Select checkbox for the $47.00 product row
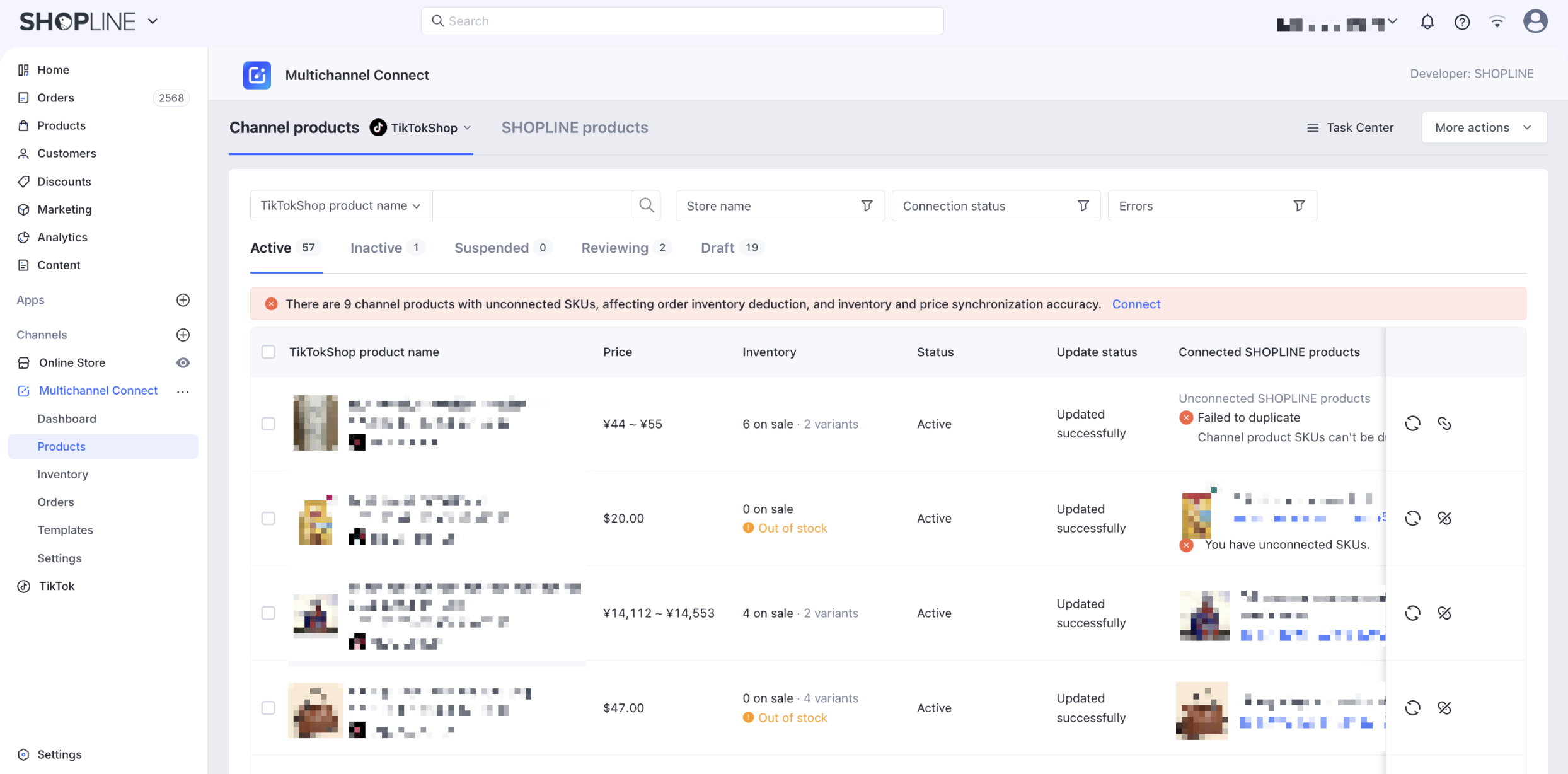The image size is (1568, 774). [268, 708]
